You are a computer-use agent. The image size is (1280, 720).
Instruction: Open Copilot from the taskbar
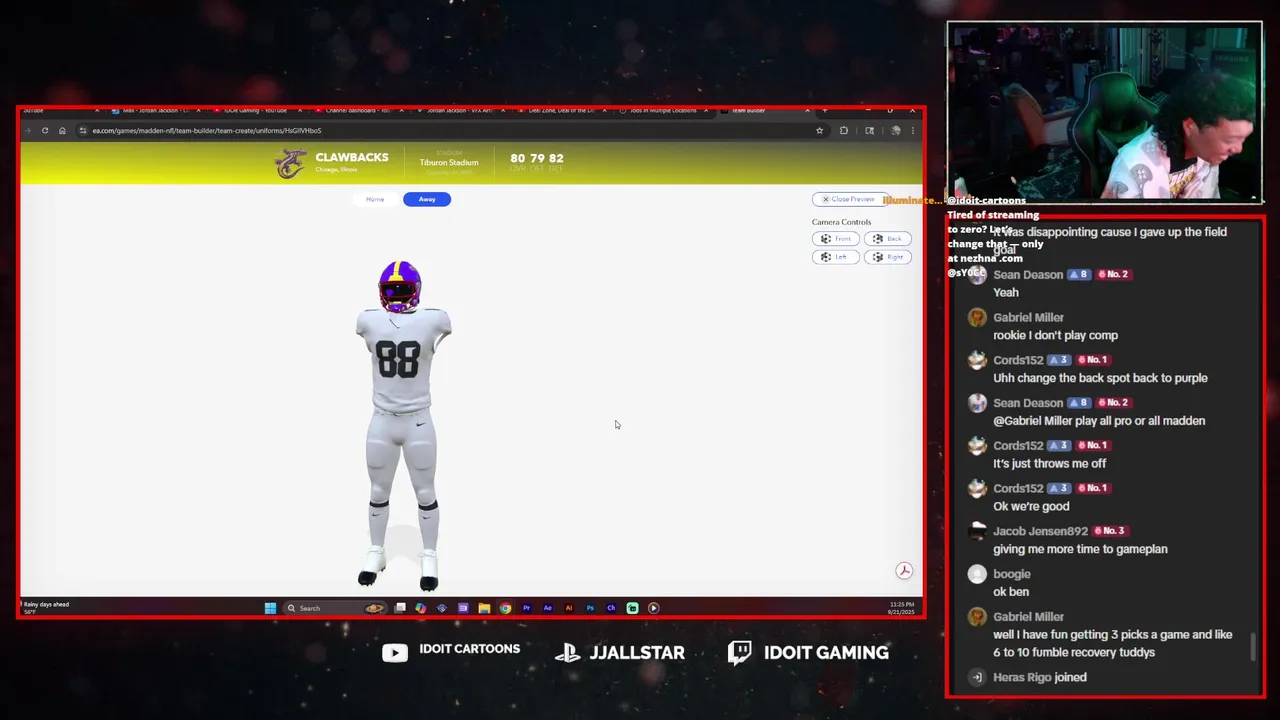click(x=421, y=608)
